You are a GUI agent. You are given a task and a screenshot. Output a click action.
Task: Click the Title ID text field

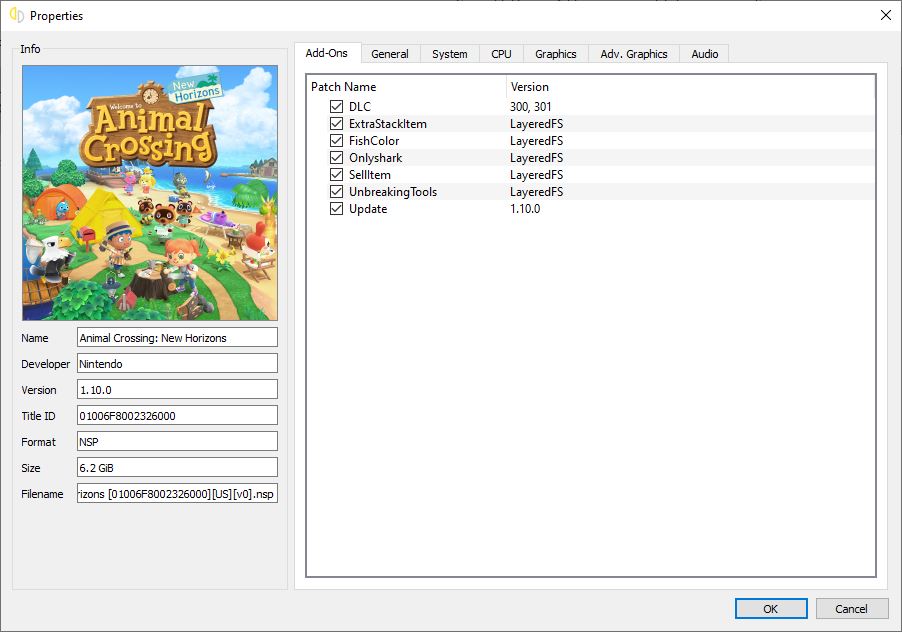(x=177, y=415)
